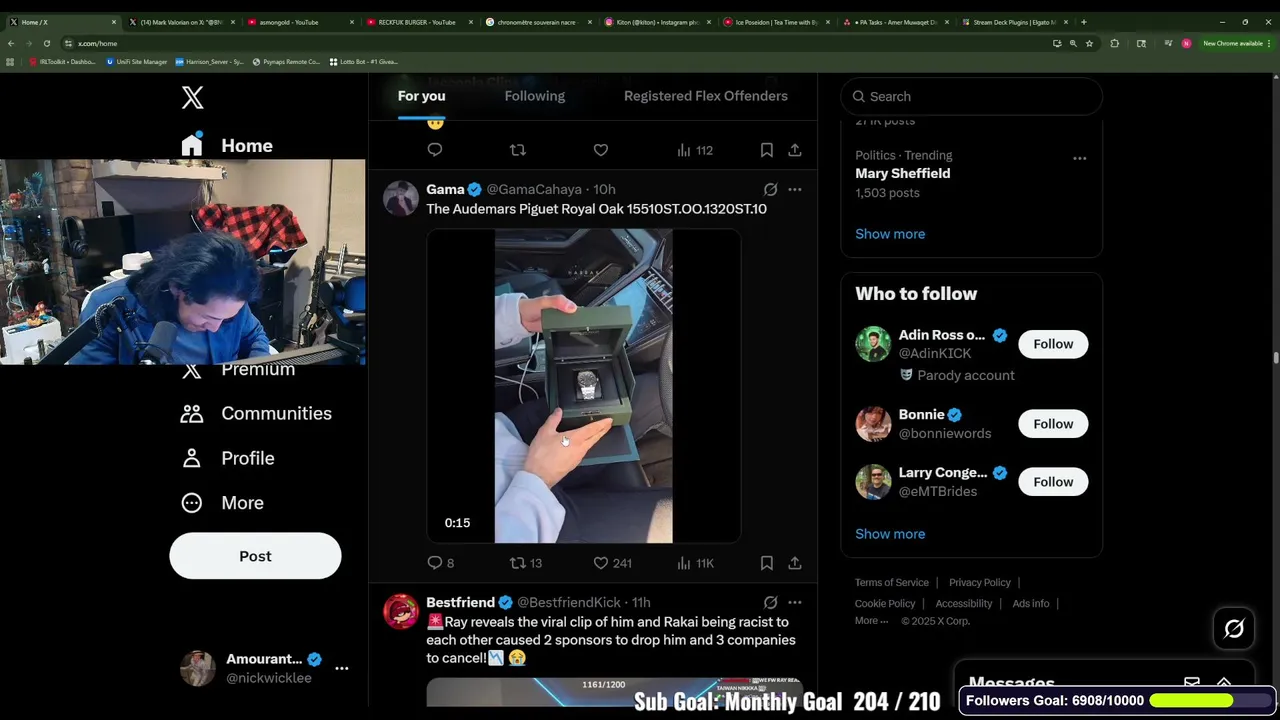Share Gama's Royal Oak post
Viewport: 1280px width, 720px height.
coord(795,563)
